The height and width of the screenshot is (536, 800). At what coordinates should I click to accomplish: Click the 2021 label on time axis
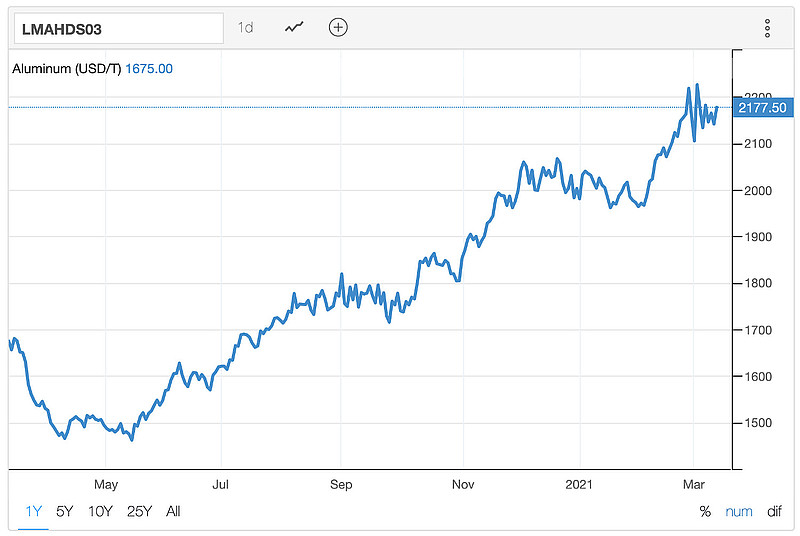581,484
